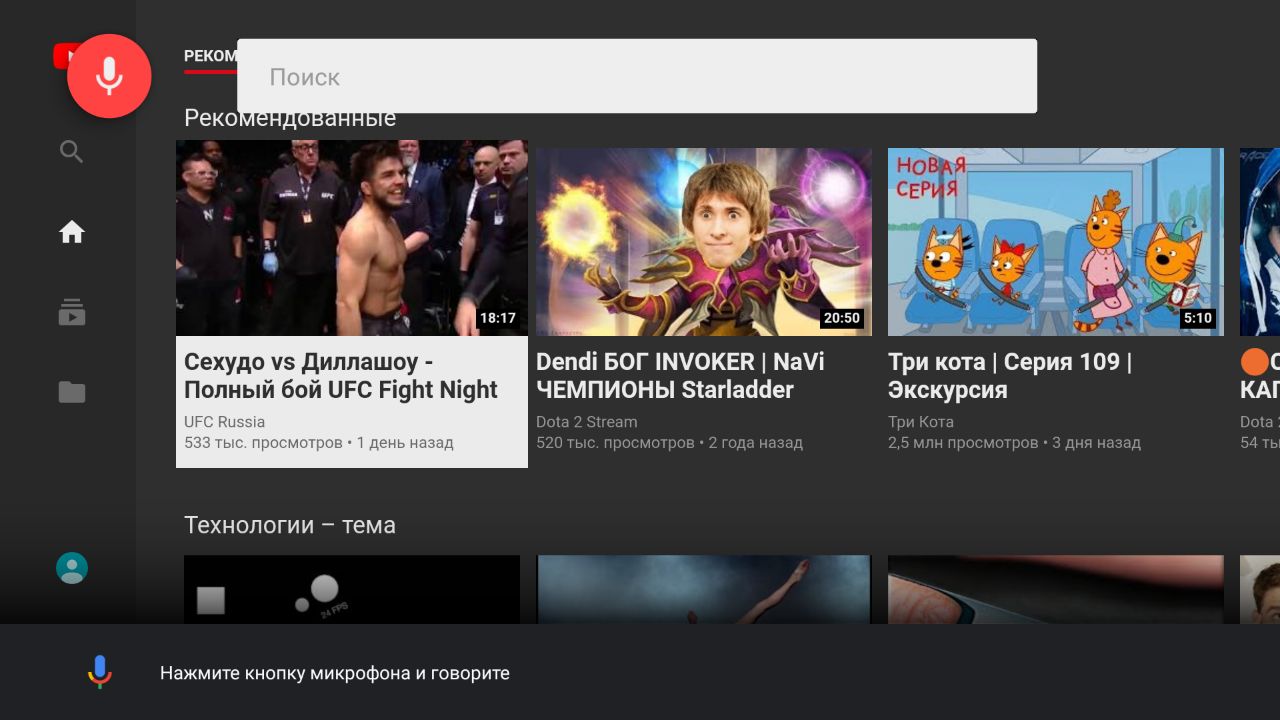Open search with the magnifier sidebar icon

(x=71, y=151)
